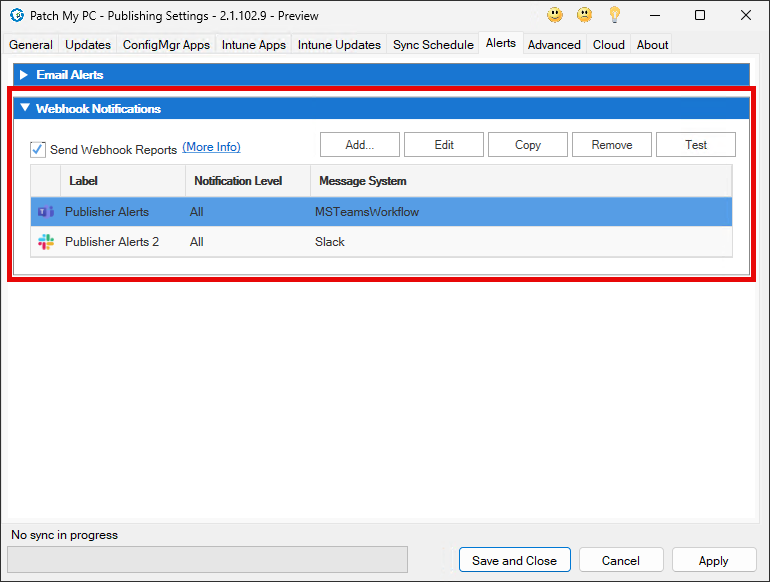Click the sync progress bar

pos(207,559)
